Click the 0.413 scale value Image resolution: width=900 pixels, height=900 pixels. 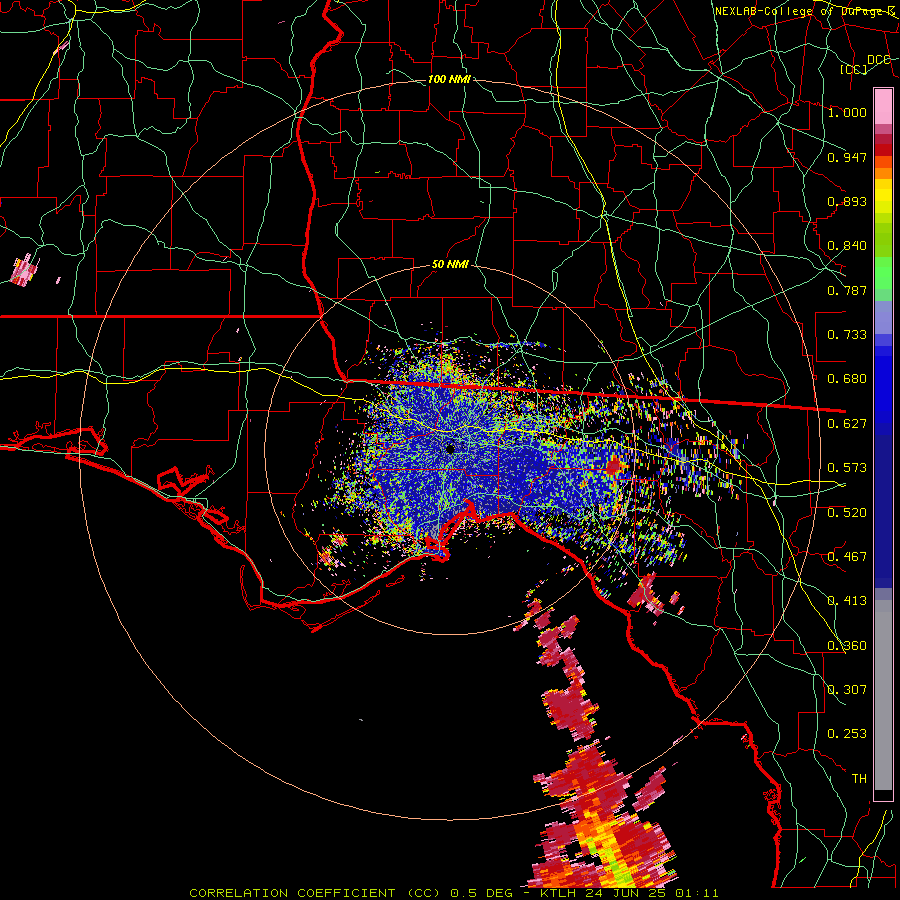point(847,601)
